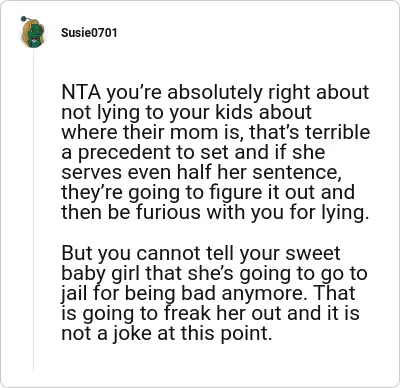Click the antenna dot on the Snoo avatar
400x388 pixels.
23,19
